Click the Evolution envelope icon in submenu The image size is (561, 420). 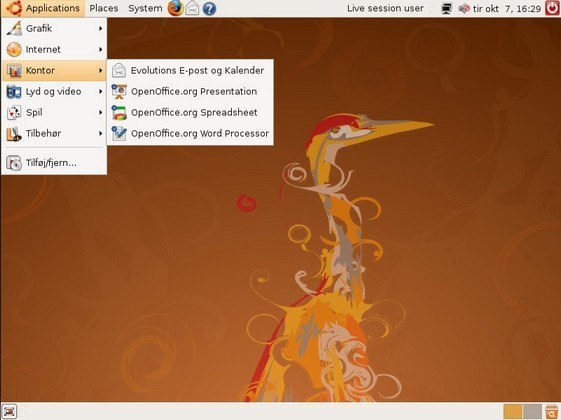(x=119, y=70)
